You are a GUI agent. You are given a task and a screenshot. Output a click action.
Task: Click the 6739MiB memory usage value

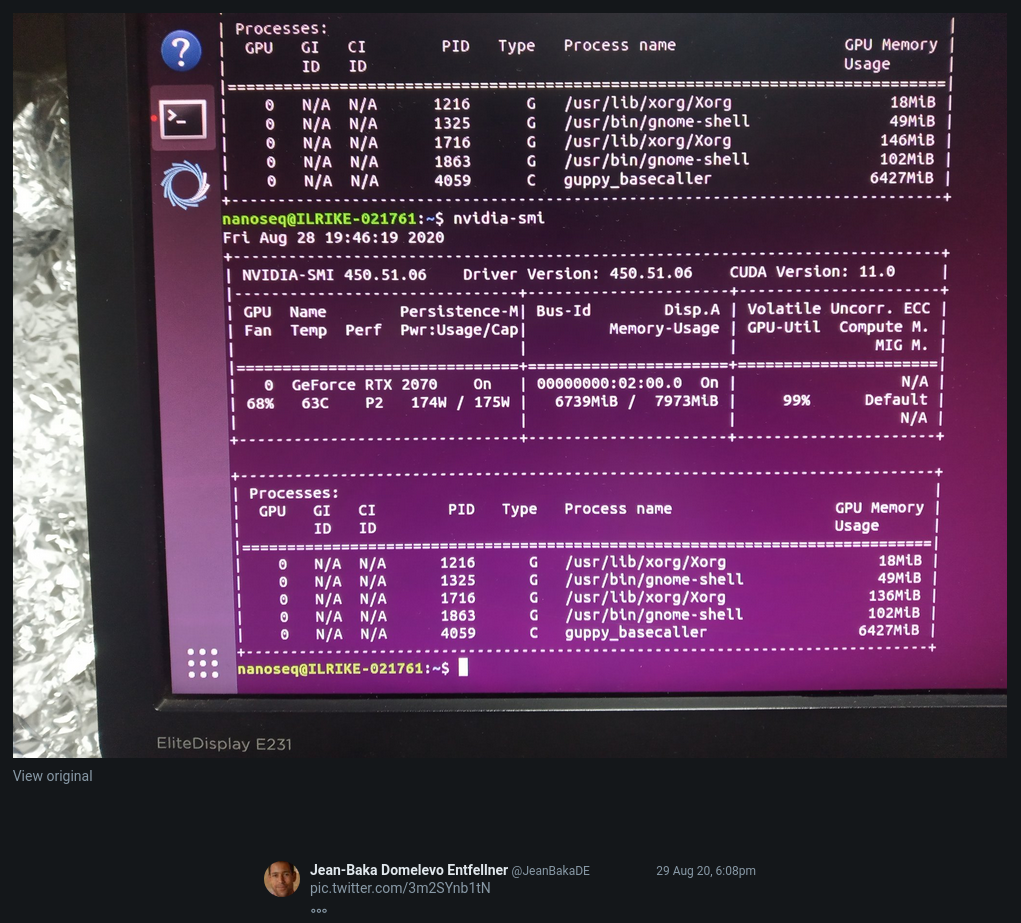coord(585,401)
